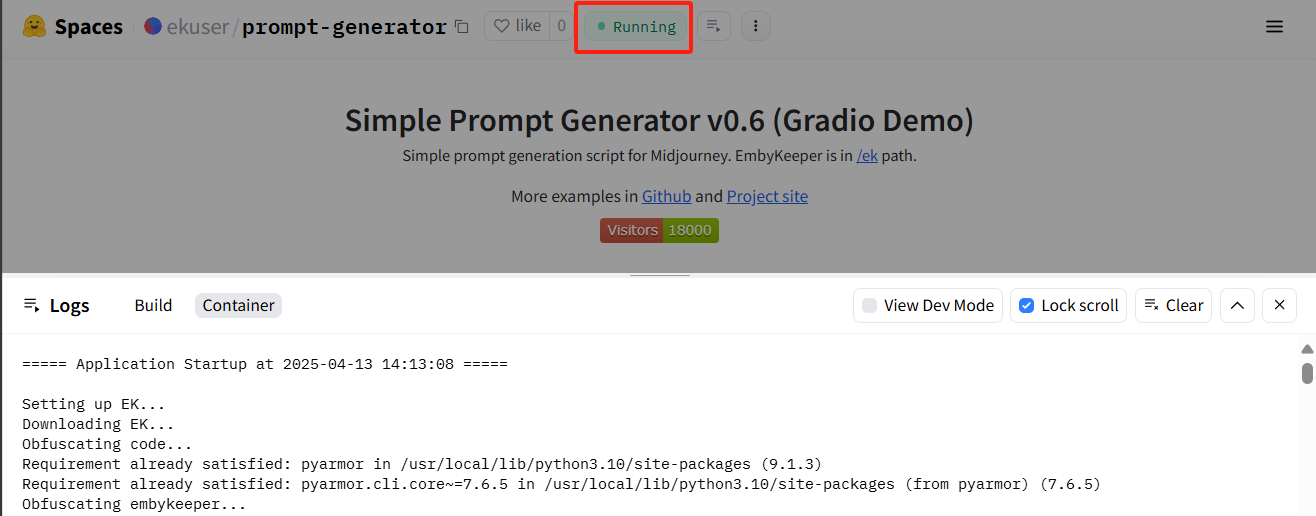Click the ekuser profile avatar

tap(153, 27)
